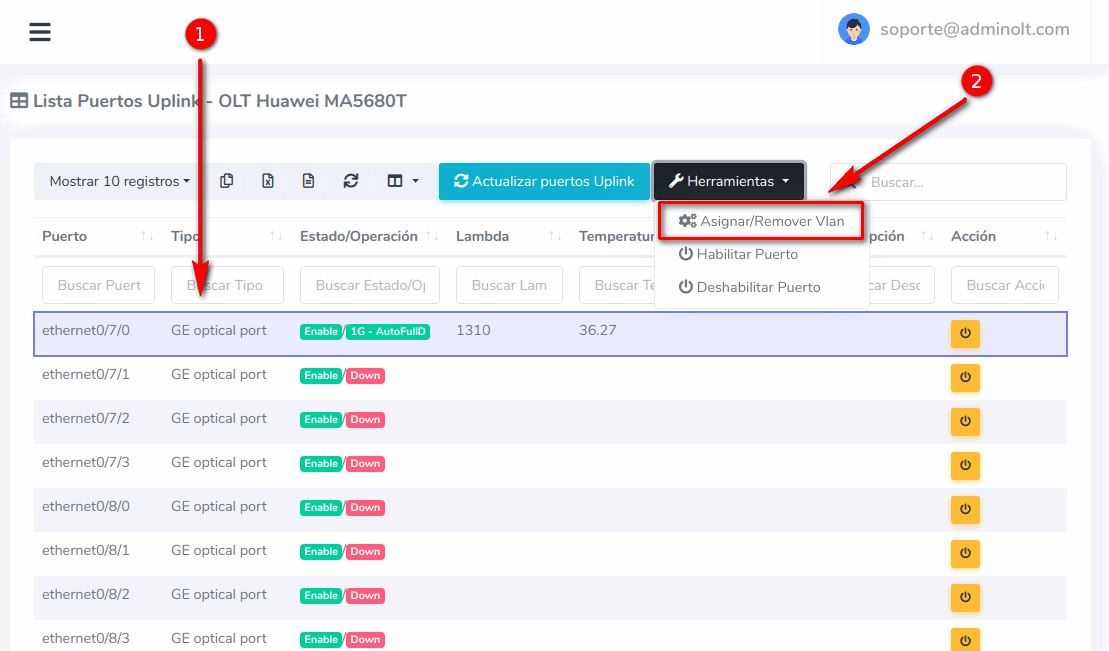Click the CSV file export icon
1109x651 pixels.
click(x=309, y=181)
